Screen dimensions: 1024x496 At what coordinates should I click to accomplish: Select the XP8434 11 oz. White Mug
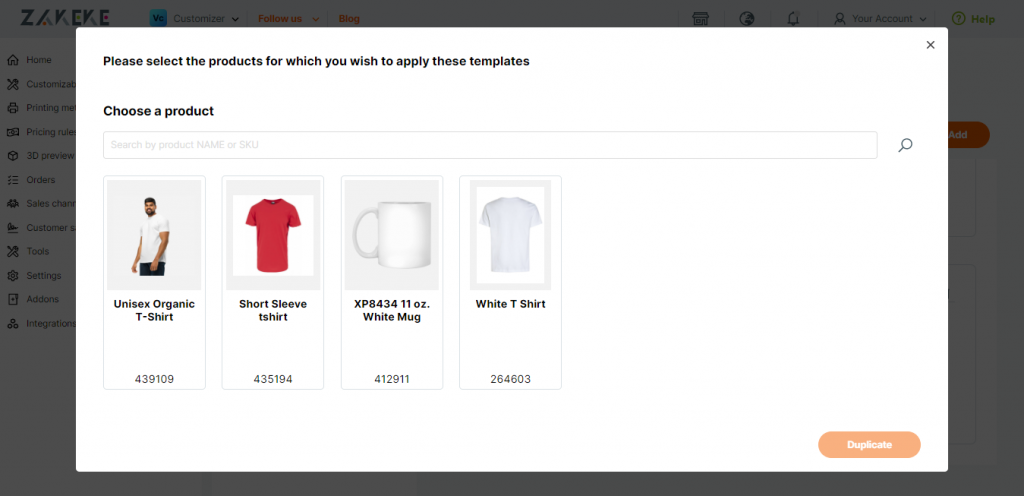(x=392, y=283)
